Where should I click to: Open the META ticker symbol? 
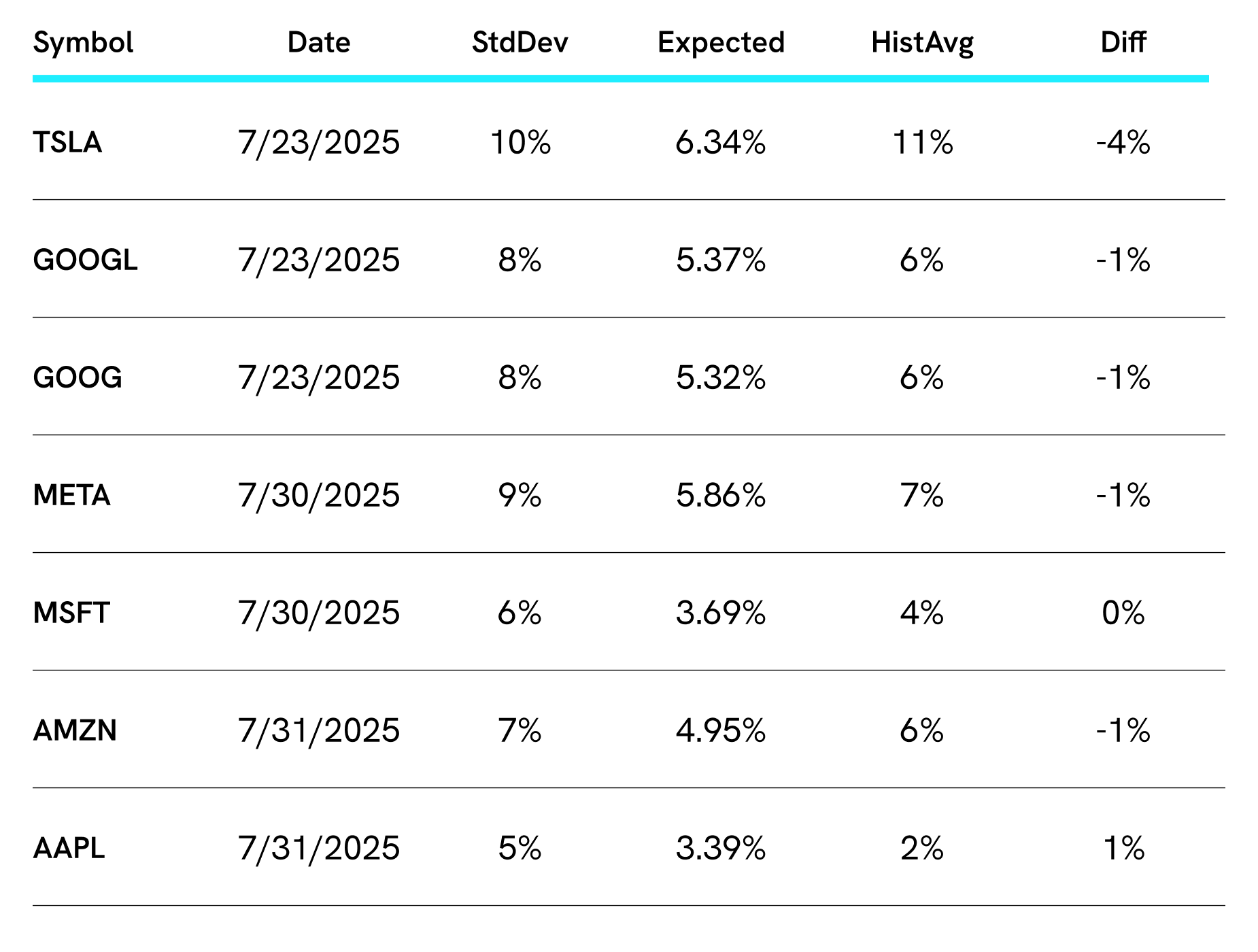(71, 496)
